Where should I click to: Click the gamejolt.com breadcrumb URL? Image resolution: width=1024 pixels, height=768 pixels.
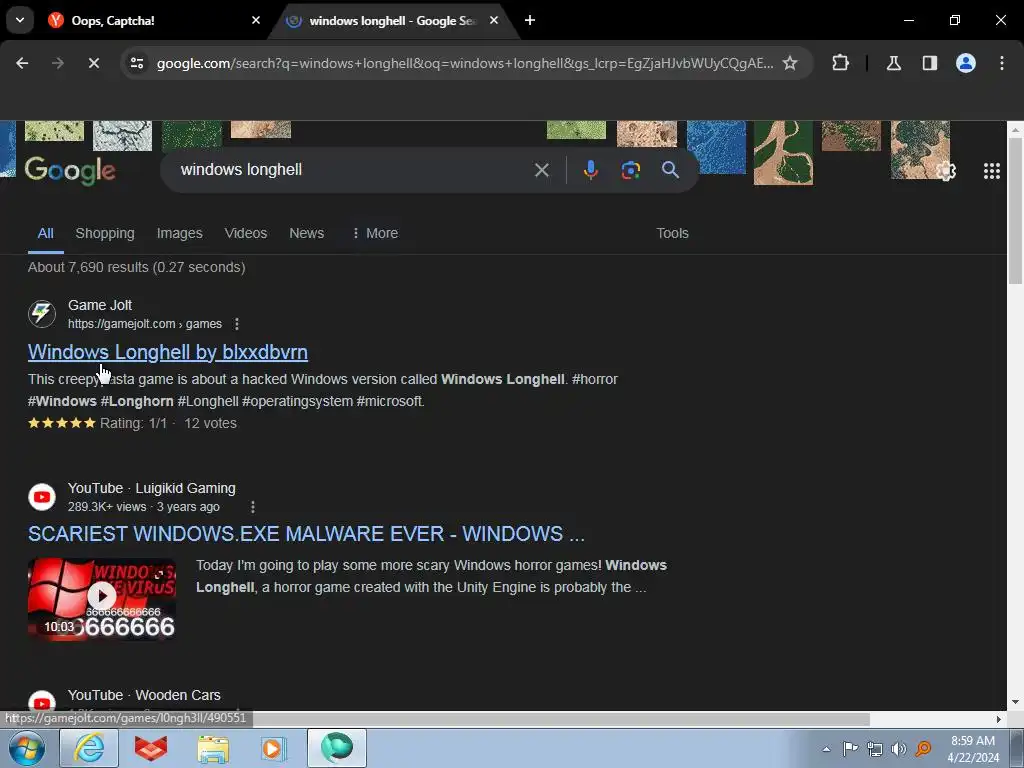coord(145,324)
